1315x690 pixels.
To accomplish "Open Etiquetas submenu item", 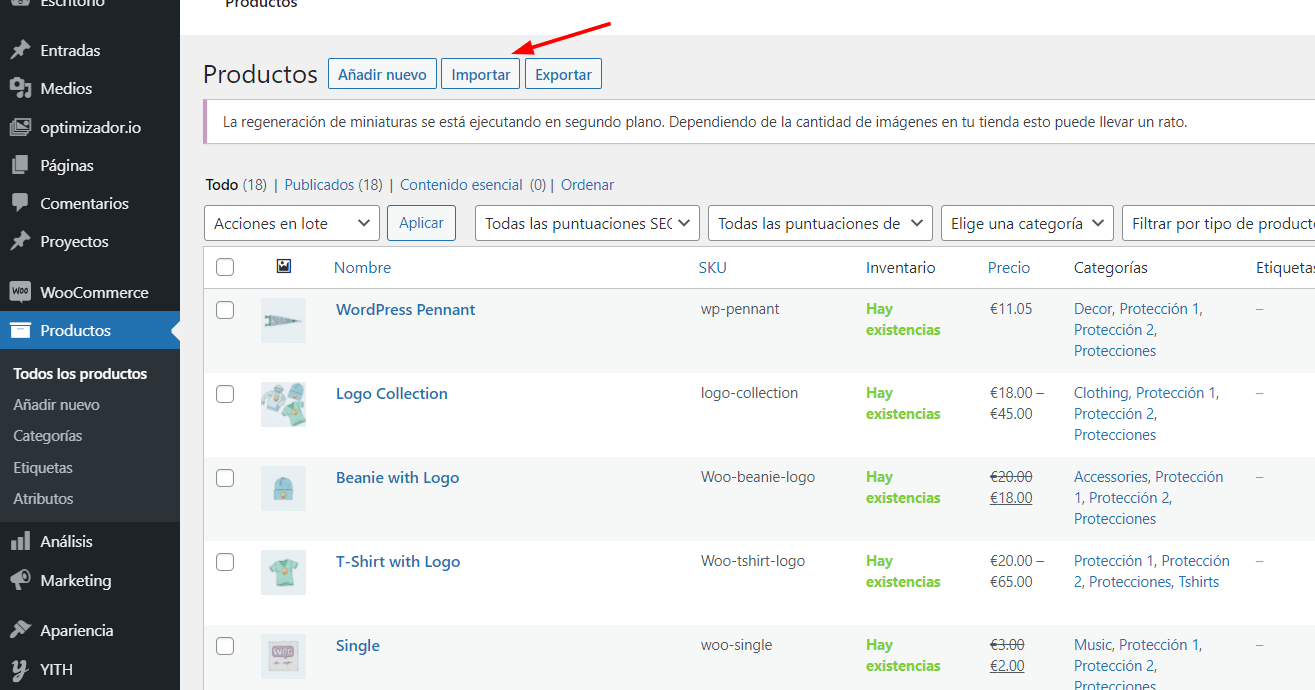I will point(43,467).
